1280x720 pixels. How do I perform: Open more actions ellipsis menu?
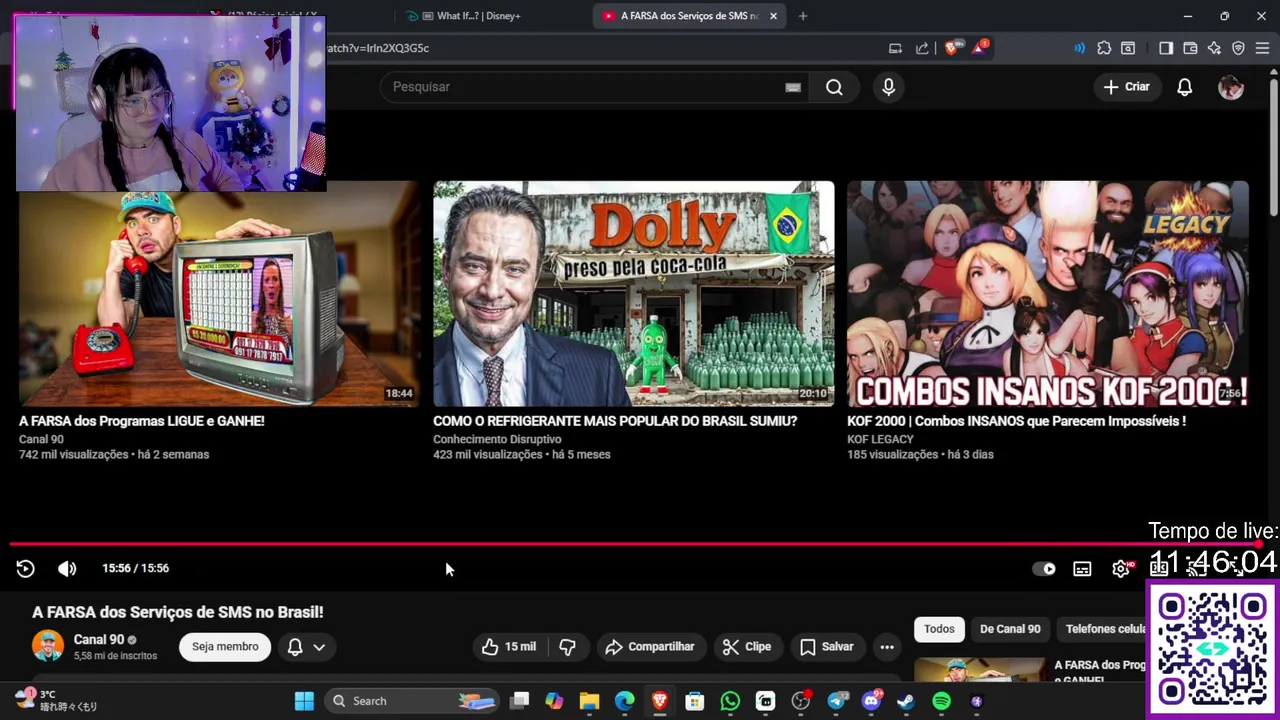[887, 647]
